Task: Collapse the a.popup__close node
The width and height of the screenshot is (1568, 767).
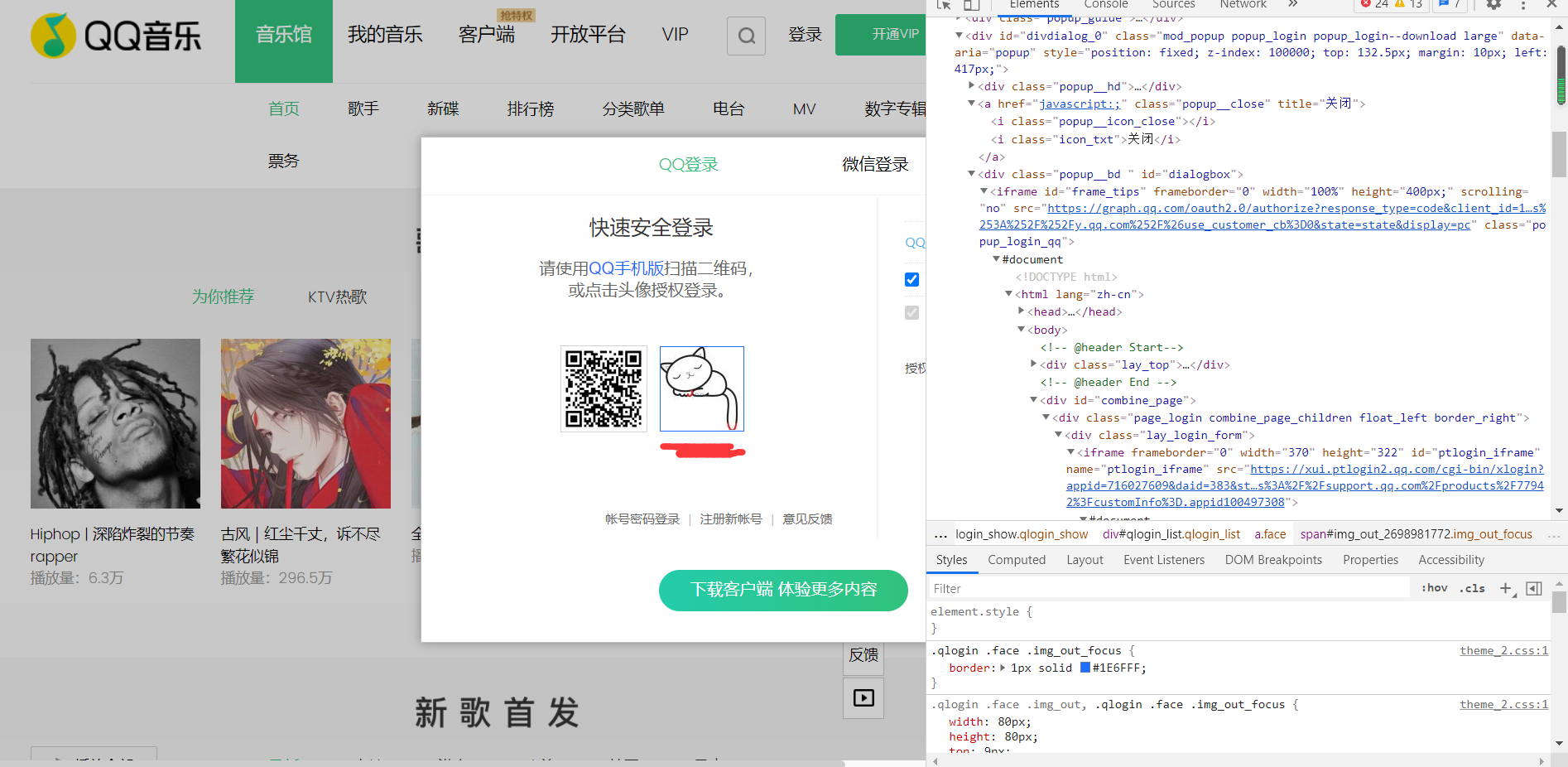Action: 971,104
